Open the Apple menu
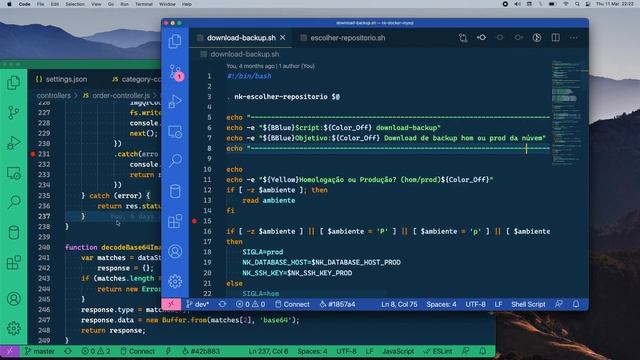This screenshot has width=640, height=360. click(9, 4)
